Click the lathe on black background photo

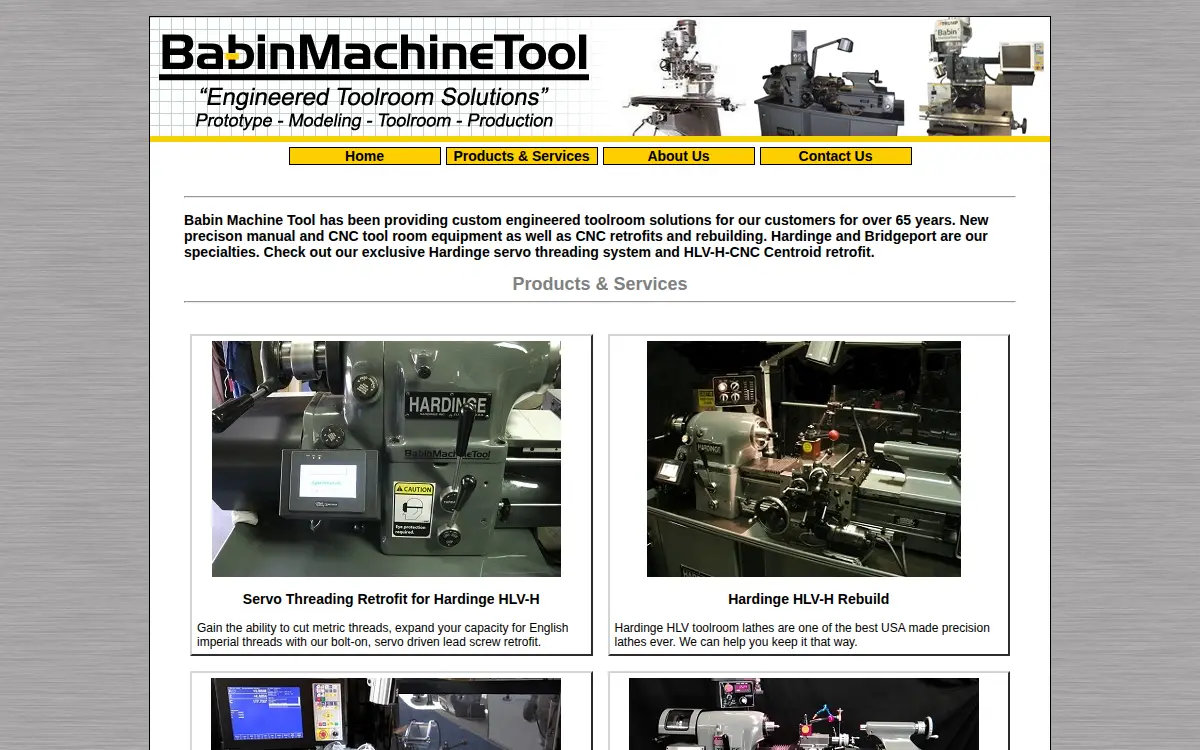(804, 714)
